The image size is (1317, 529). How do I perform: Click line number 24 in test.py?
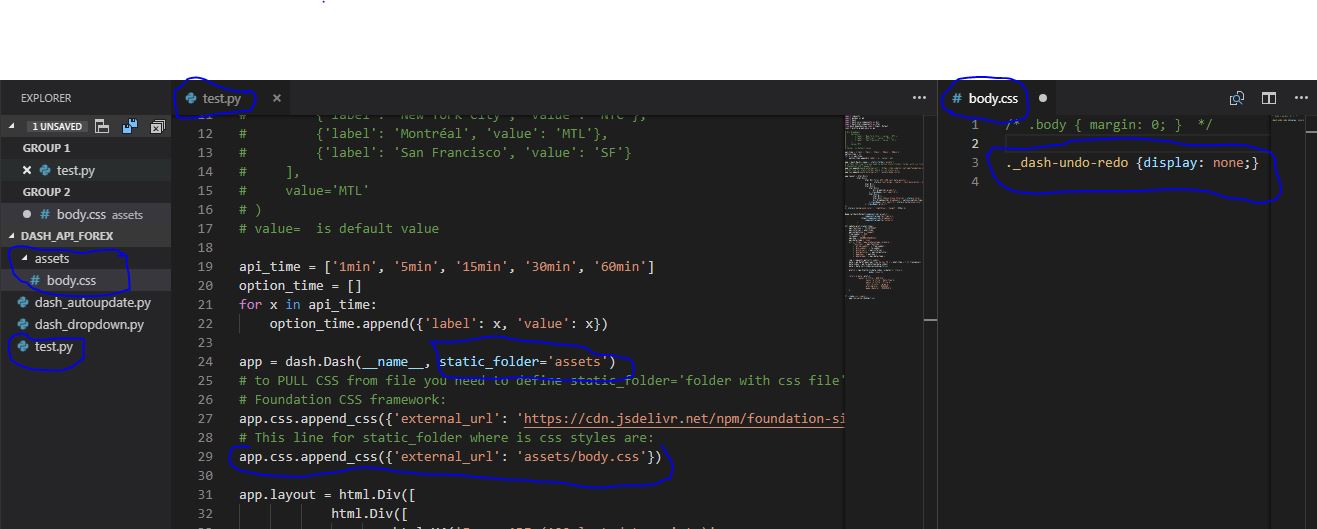pyautogui.click(x=205, y=362)
